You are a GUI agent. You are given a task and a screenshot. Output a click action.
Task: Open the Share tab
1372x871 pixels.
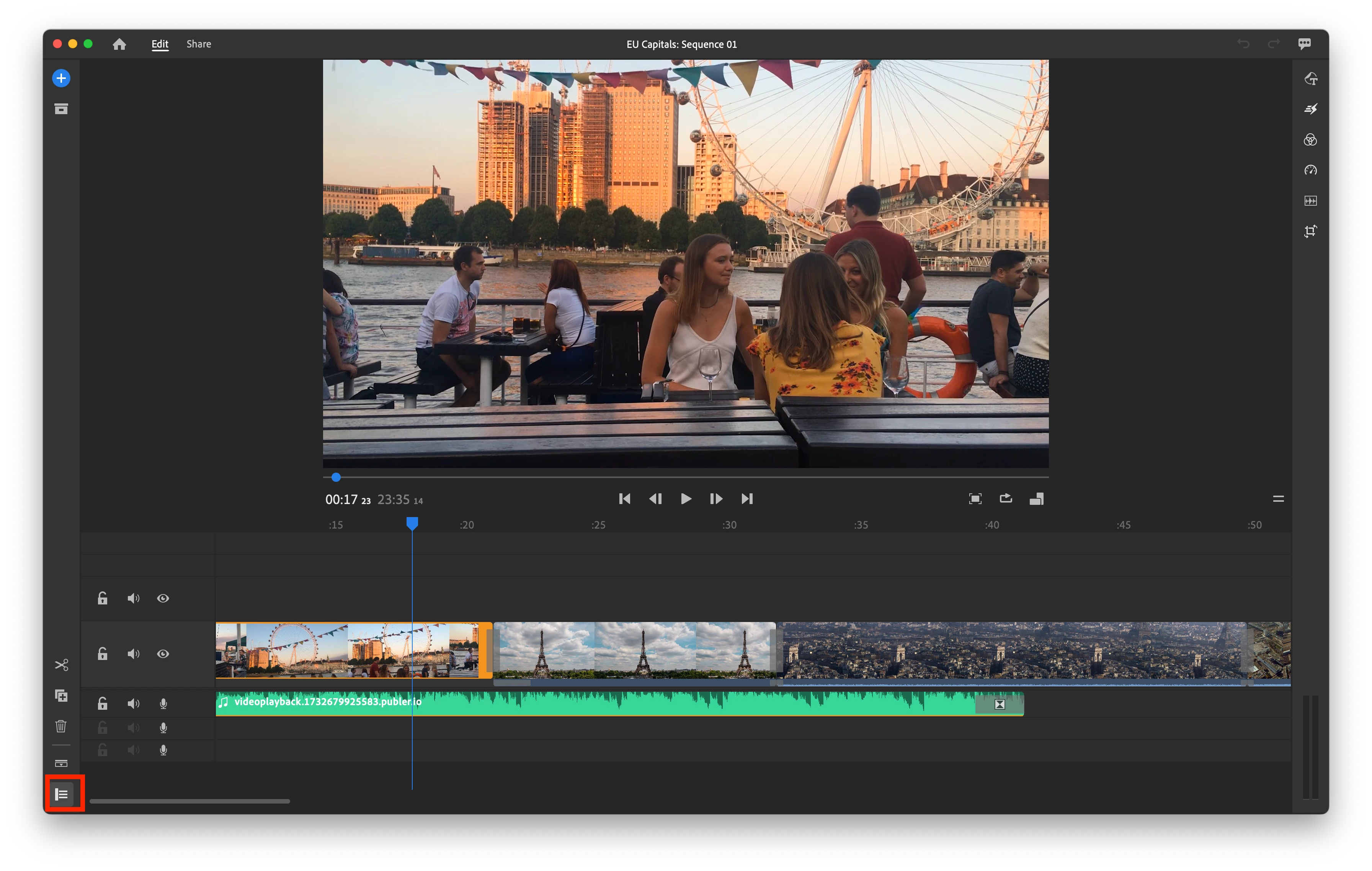click(x=198, y=44)
